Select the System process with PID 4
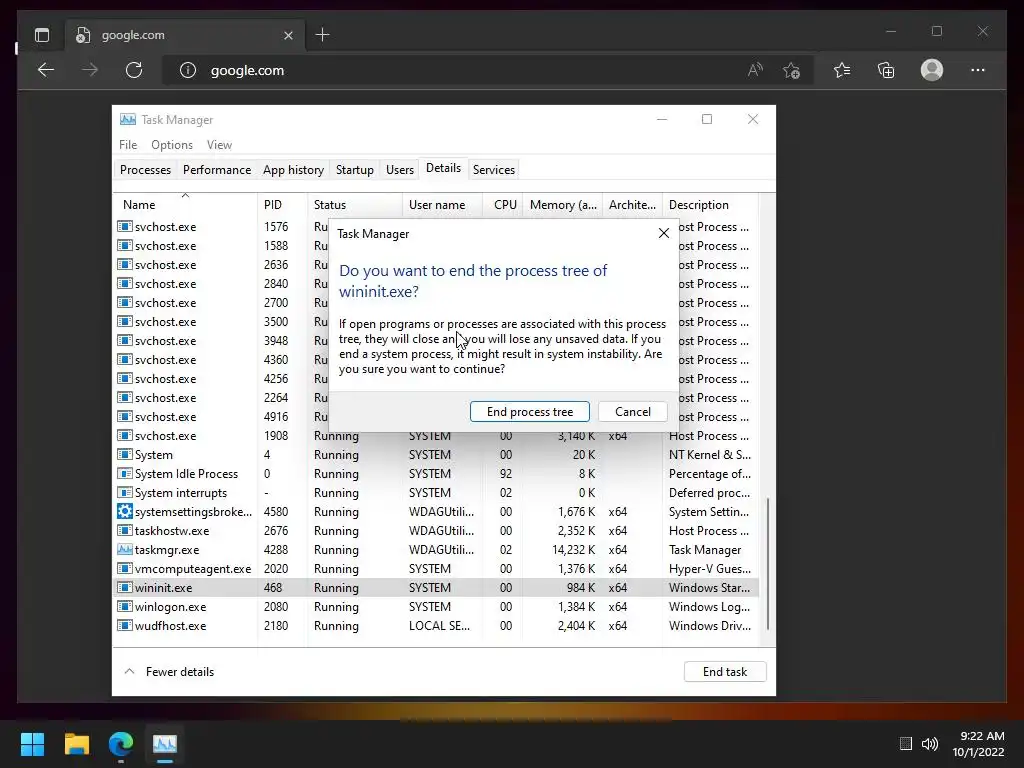This screenshot has width=1024, height=768. [x=436, y=455]
